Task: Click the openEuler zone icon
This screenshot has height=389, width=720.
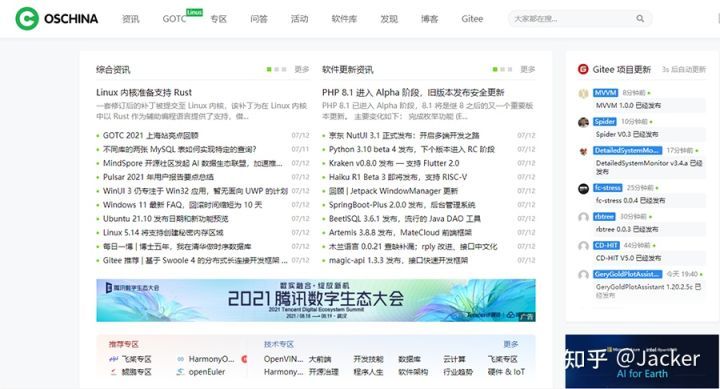Action: pyautogui.click(x=180, y=372)
